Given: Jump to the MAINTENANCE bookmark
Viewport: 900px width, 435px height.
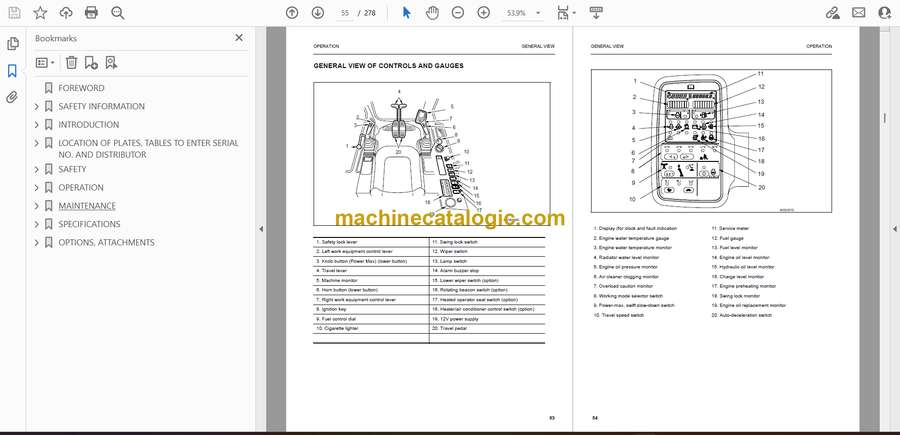Looking at the screenshot, I should 86,206.
